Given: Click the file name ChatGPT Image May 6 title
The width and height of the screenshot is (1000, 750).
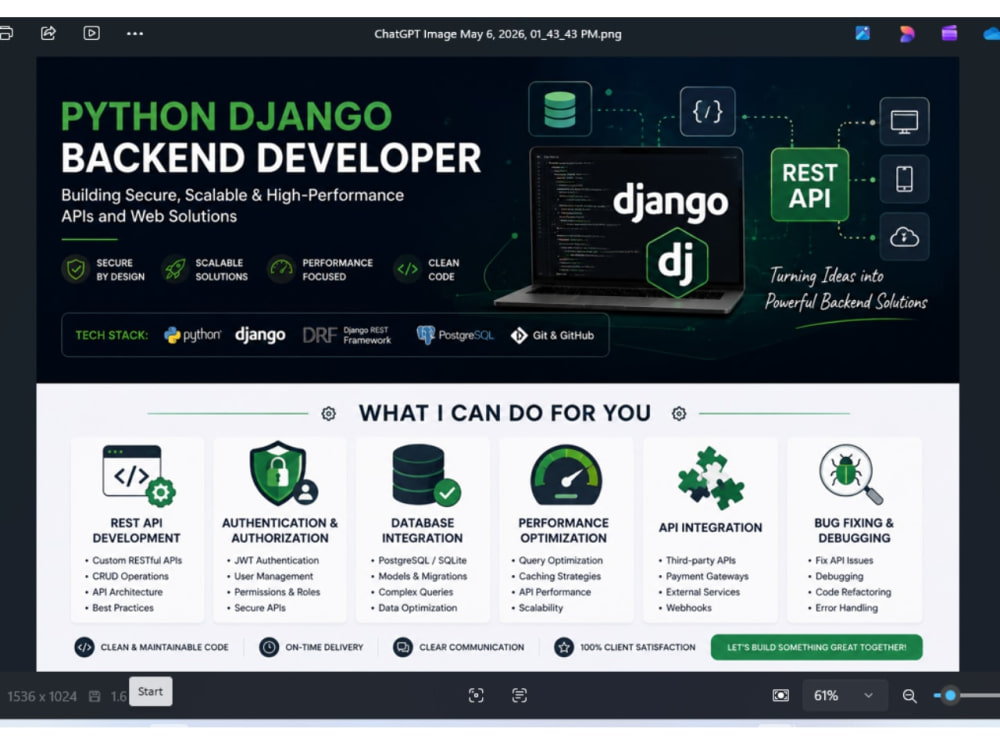Looking at the screenshot, I should pos(497,34).
